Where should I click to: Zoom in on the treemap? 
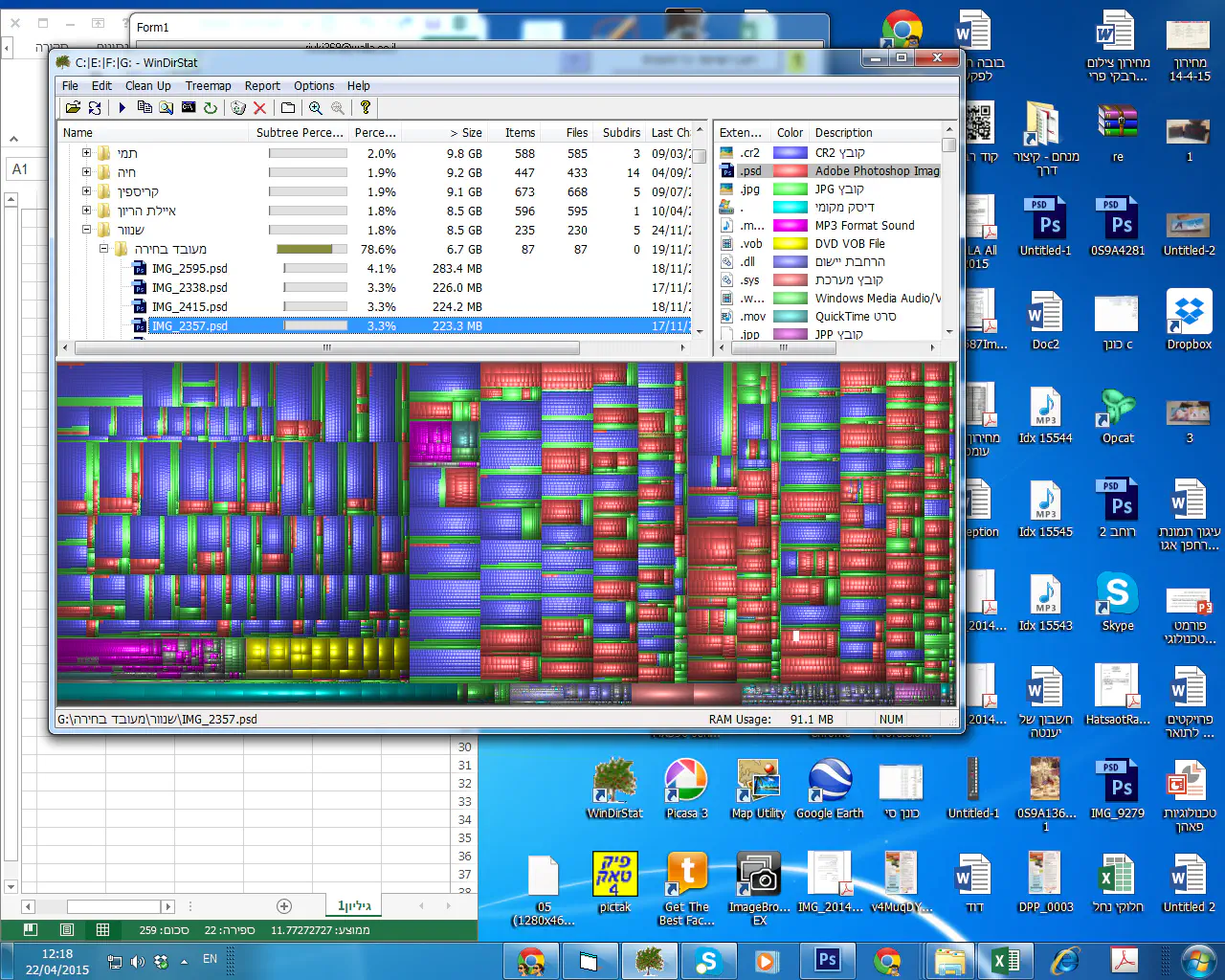pos(315,108)
